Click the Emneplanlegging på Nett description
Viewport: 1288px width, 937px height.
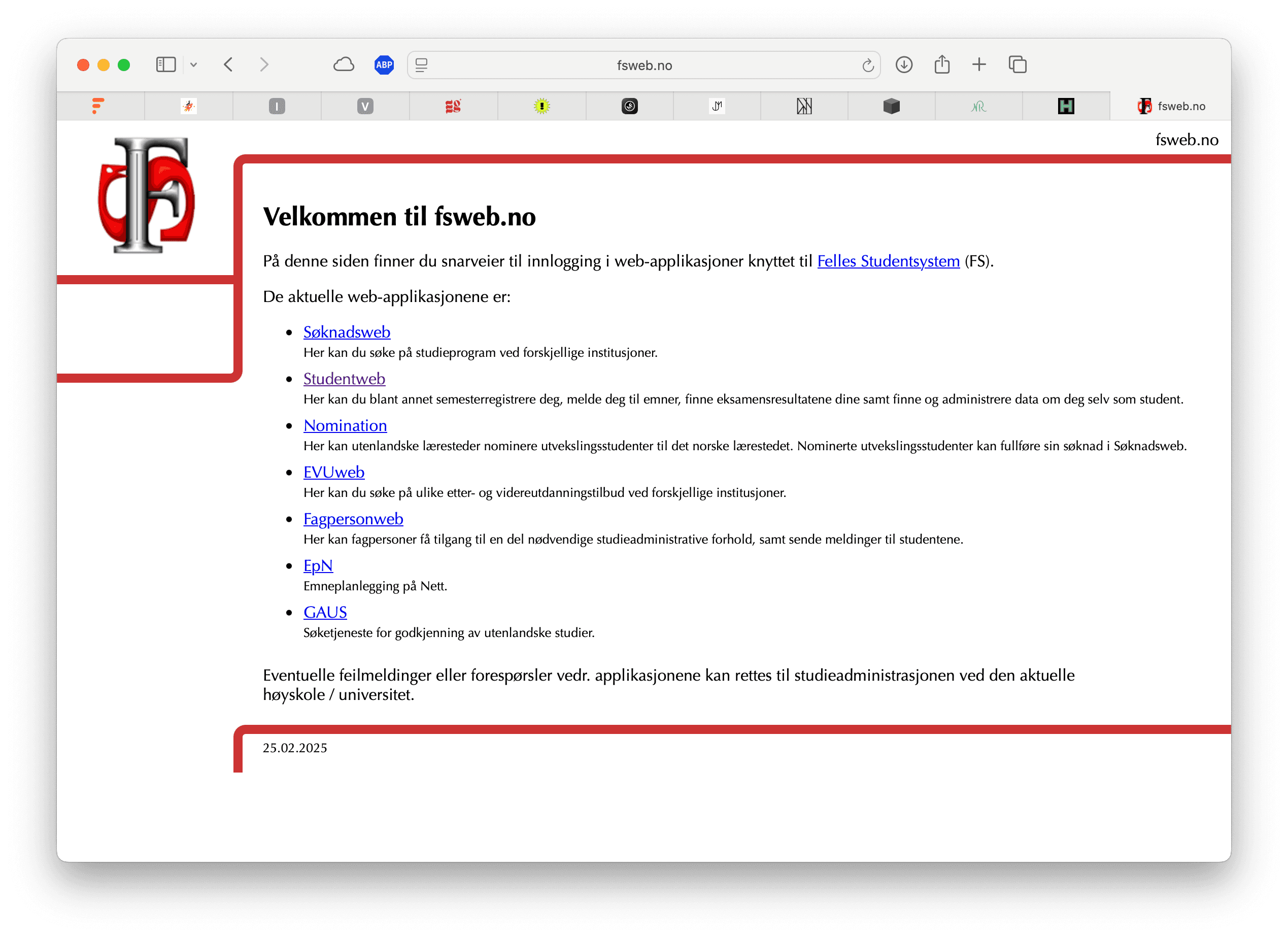(x=376, y=586)
